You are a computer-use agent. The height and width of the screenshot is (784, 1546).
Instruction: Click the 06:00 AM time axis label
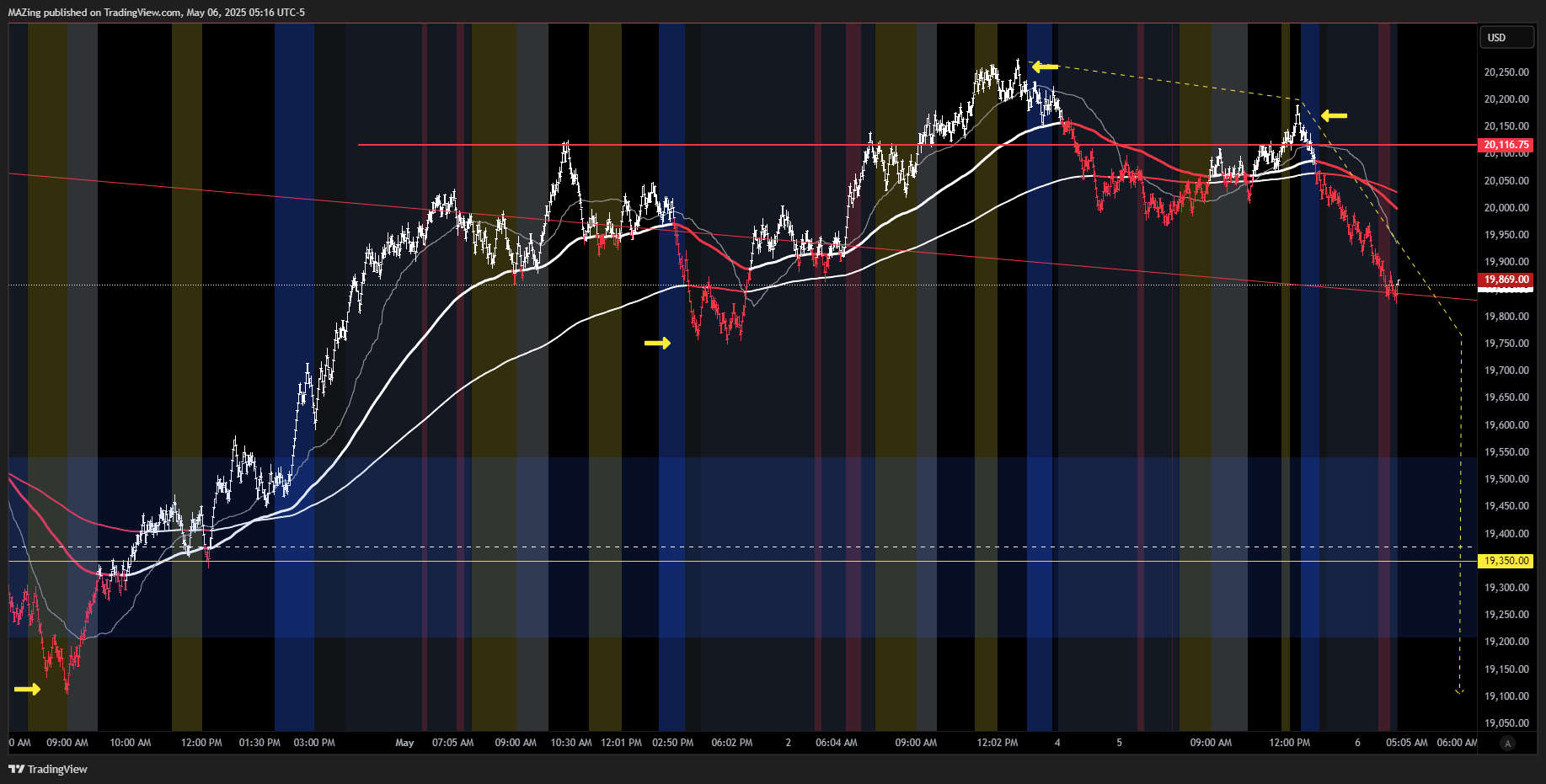[1458, 743]
